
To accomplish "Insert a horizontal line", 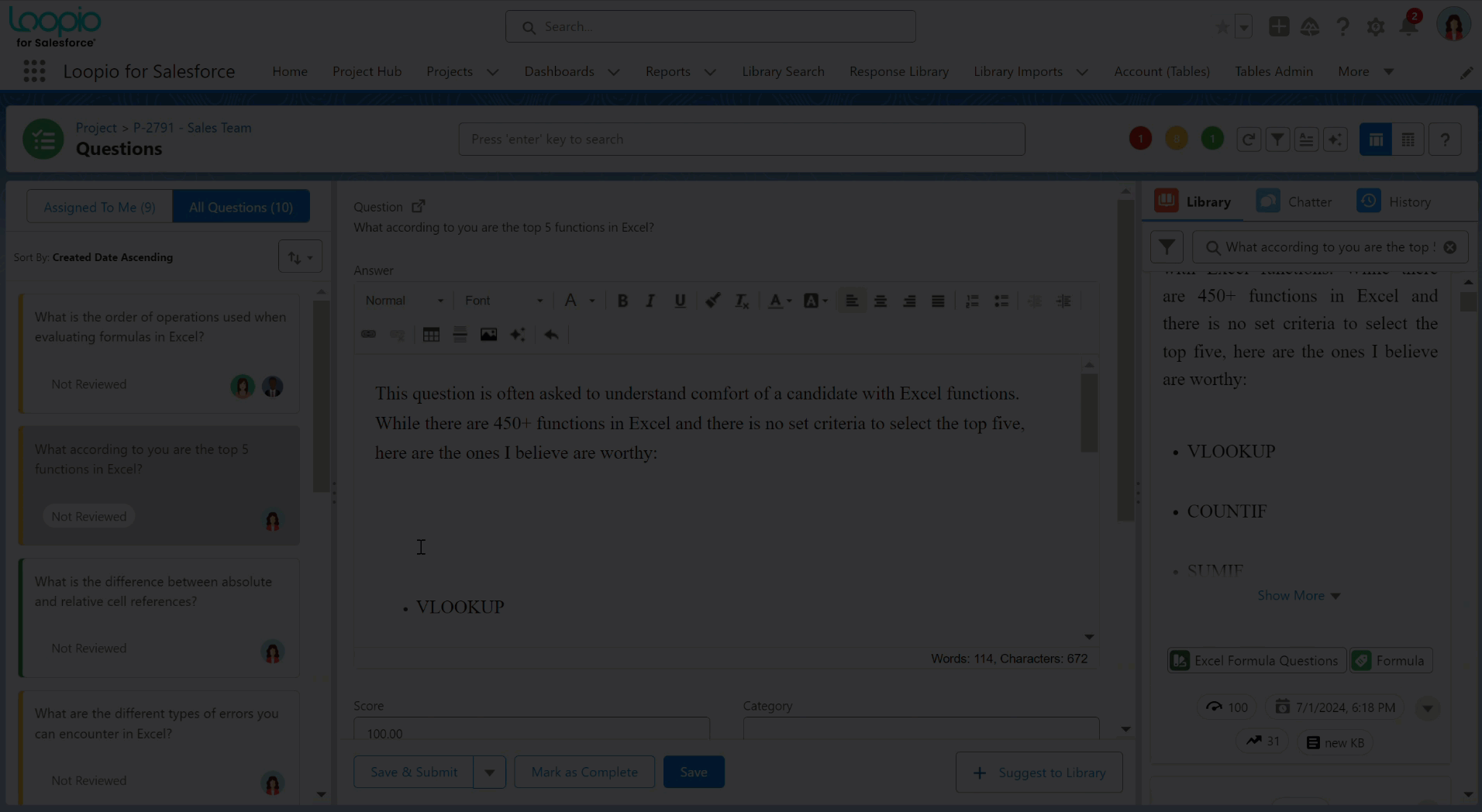I will (460, 334).
